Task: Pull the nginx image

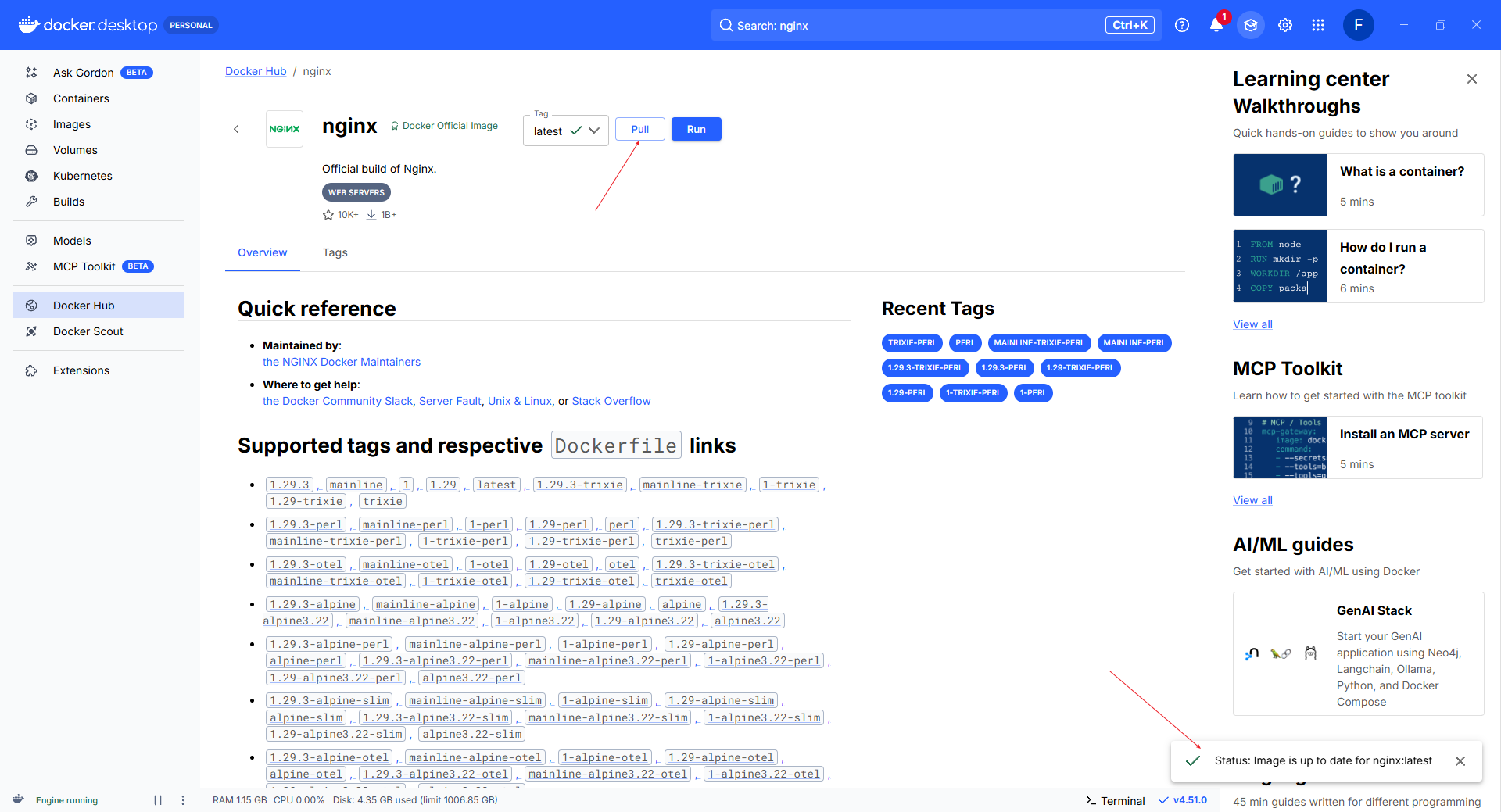Action: (x=640, y=129)
